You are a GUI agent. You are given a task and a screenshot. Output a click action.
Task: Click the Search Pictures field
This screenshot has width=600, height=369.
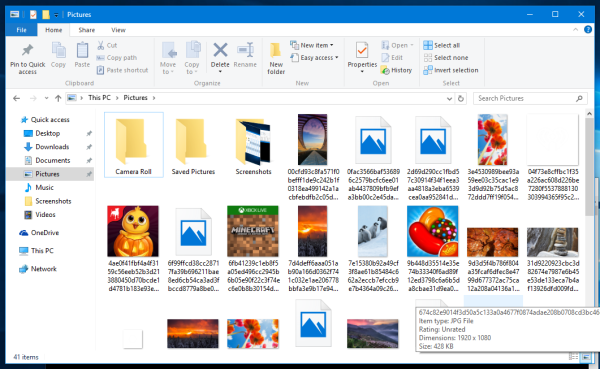click(x=530, y=98)
